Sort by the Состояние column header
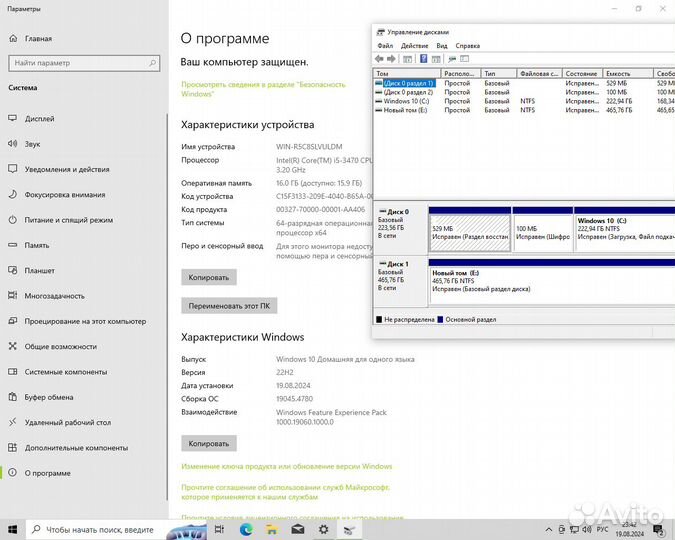 tap(582, 74)
